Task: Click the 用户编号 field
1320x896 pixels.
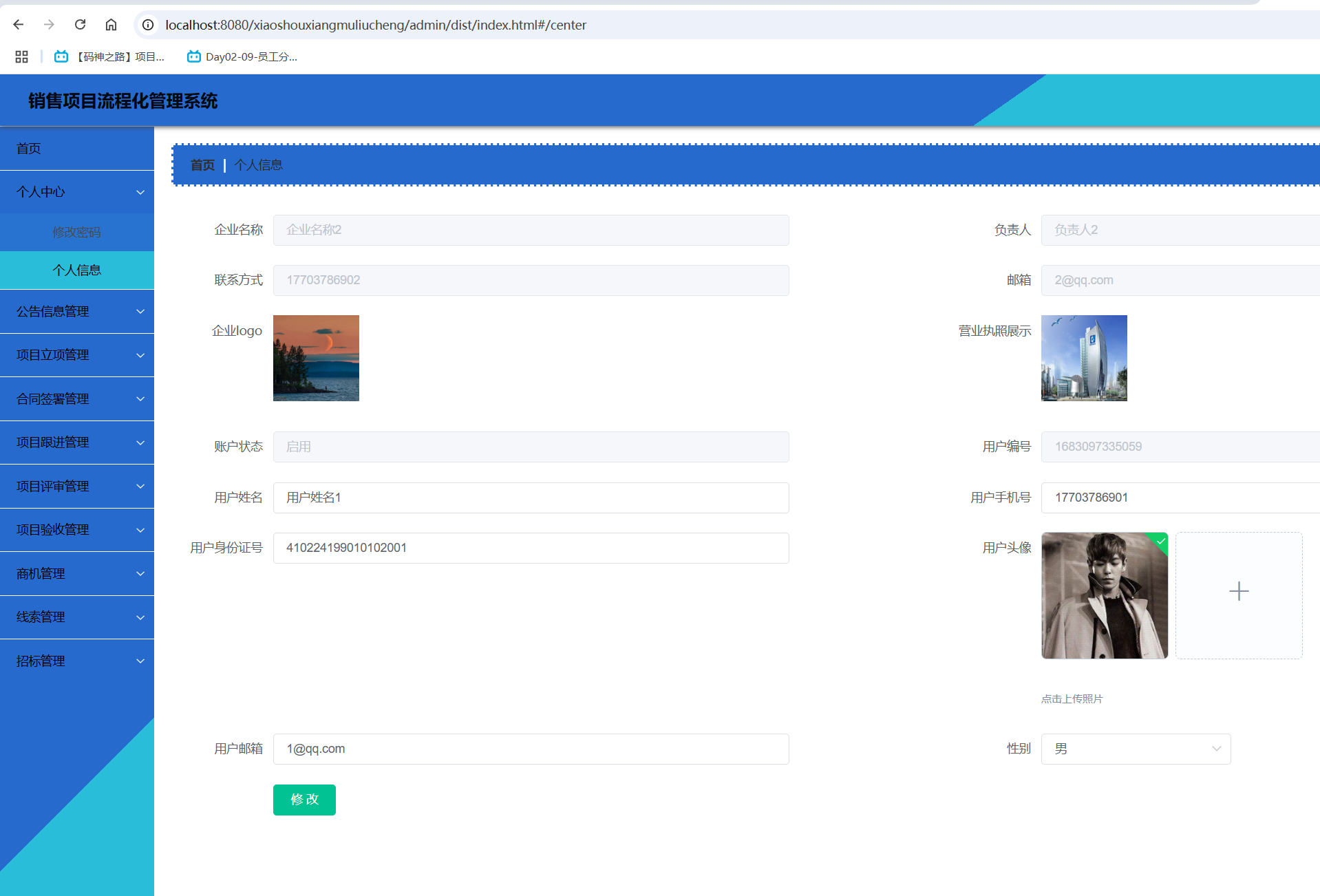Action: (1180, 447)
